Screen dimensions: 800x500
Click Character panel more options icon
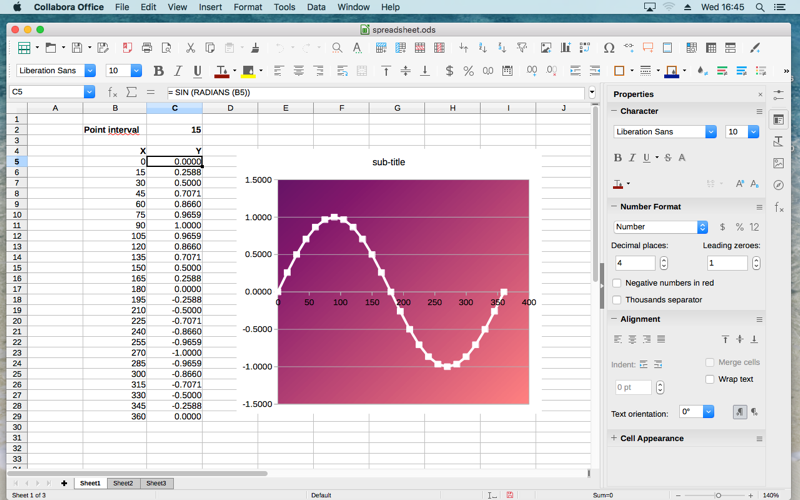pyautogui.click(x=759, y=111)
